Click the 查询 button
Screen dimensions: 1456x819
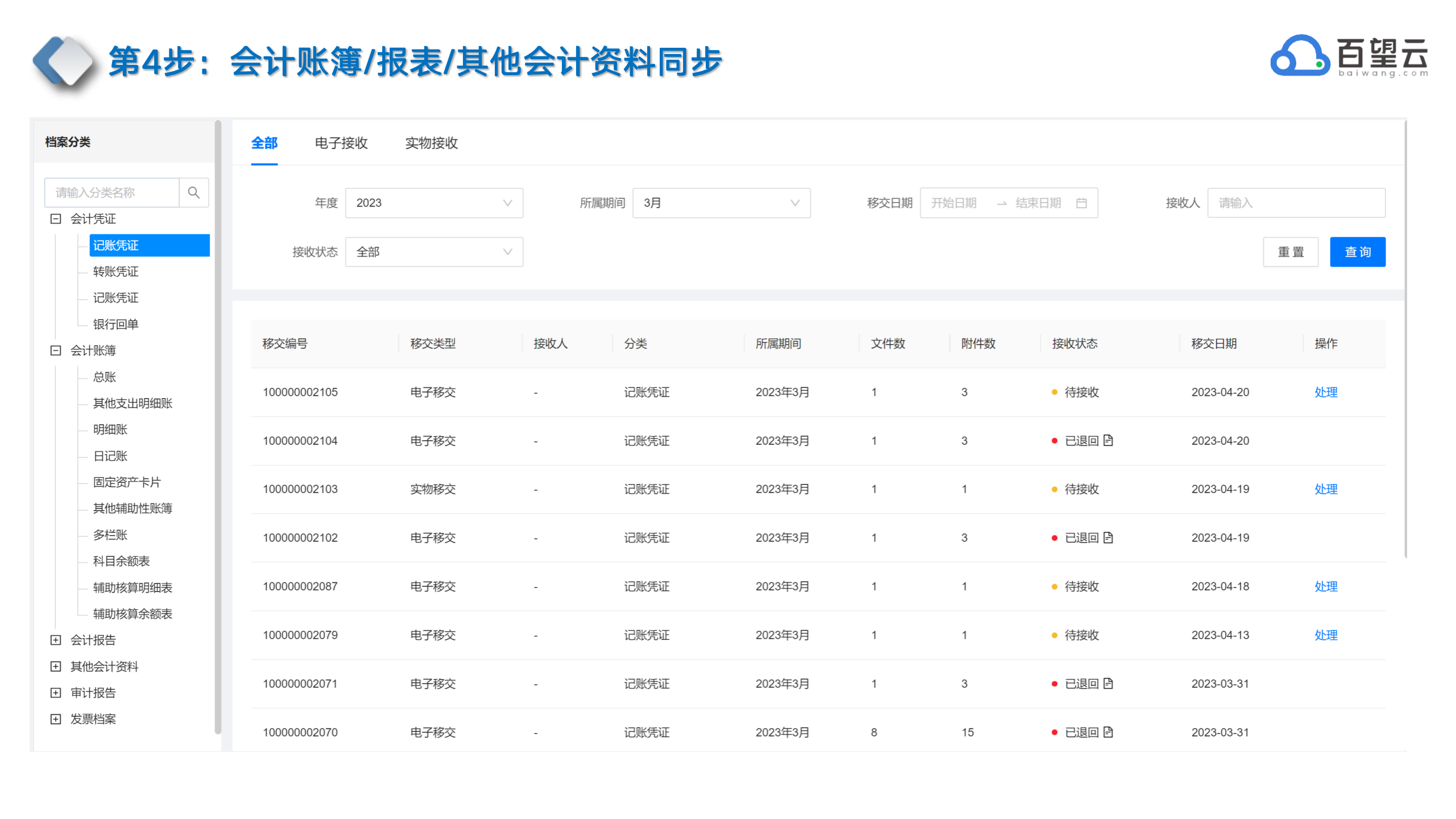1357,252
